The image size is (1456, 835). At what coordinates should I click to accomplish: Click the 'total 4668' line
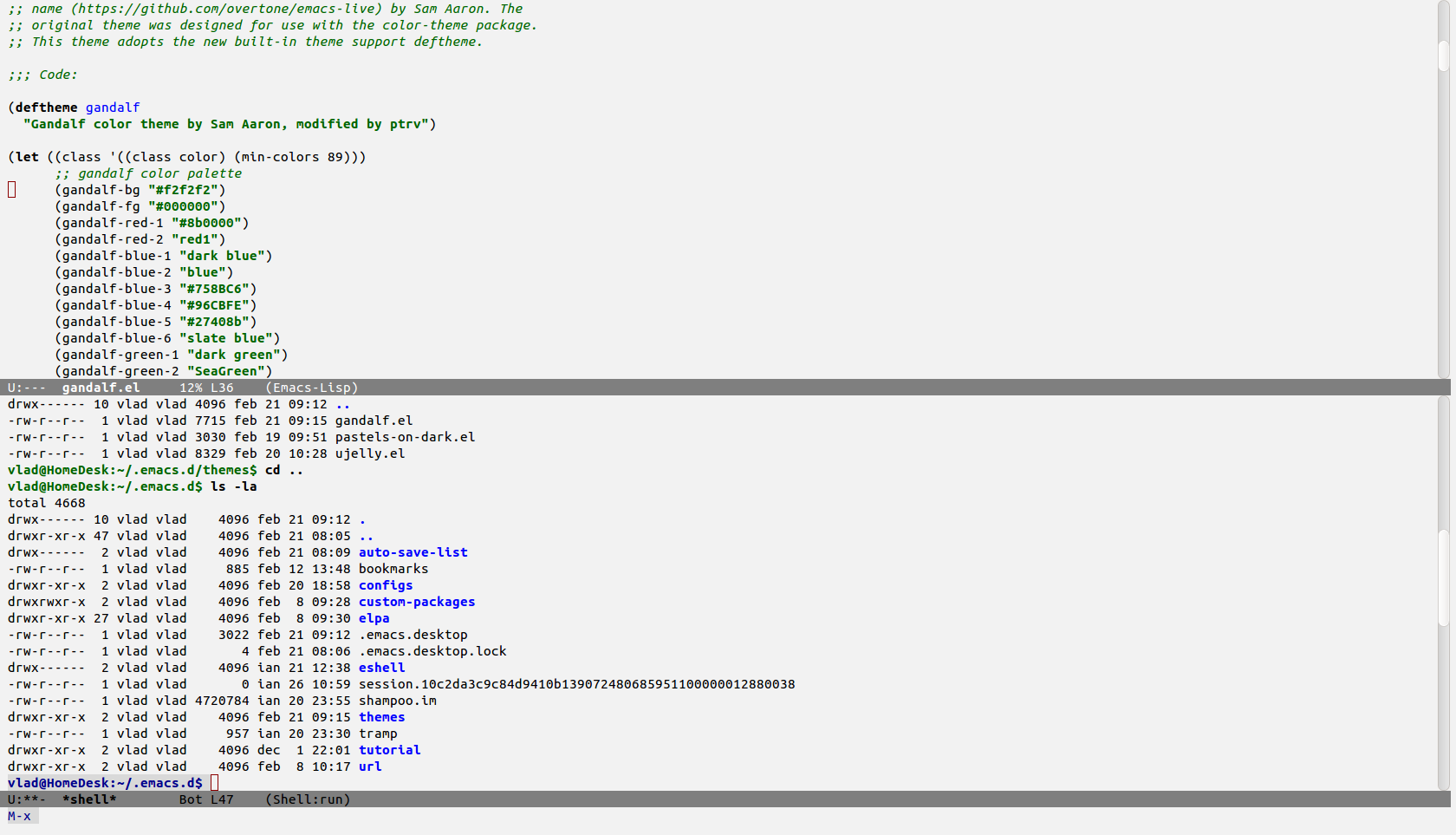[x=47, y=503]
